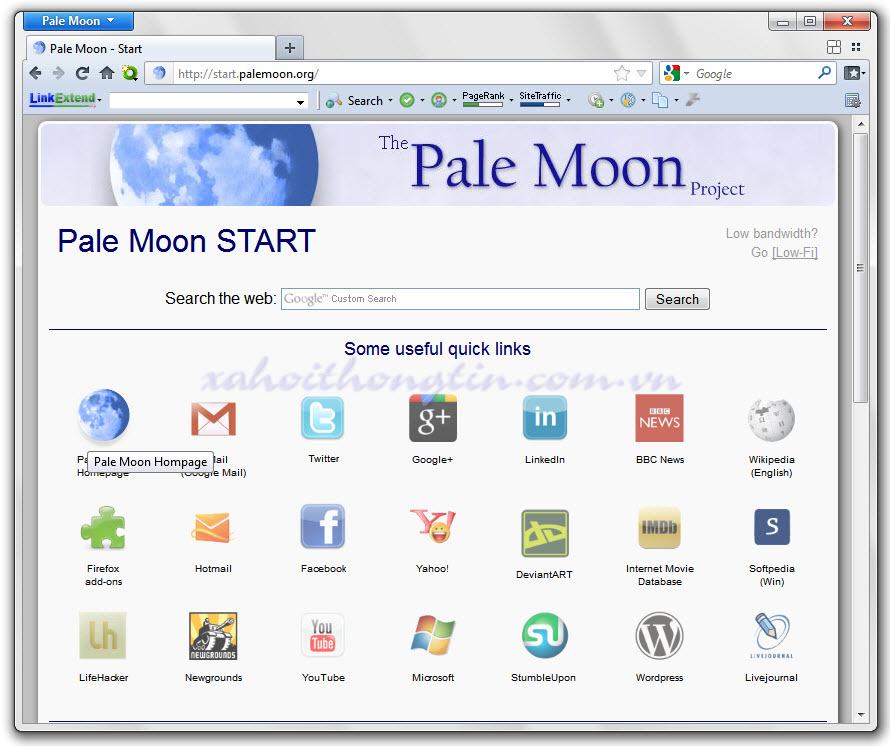
Task: Follow the Low-Fi link
Action: pyautogui.click(x=795, y=253)
